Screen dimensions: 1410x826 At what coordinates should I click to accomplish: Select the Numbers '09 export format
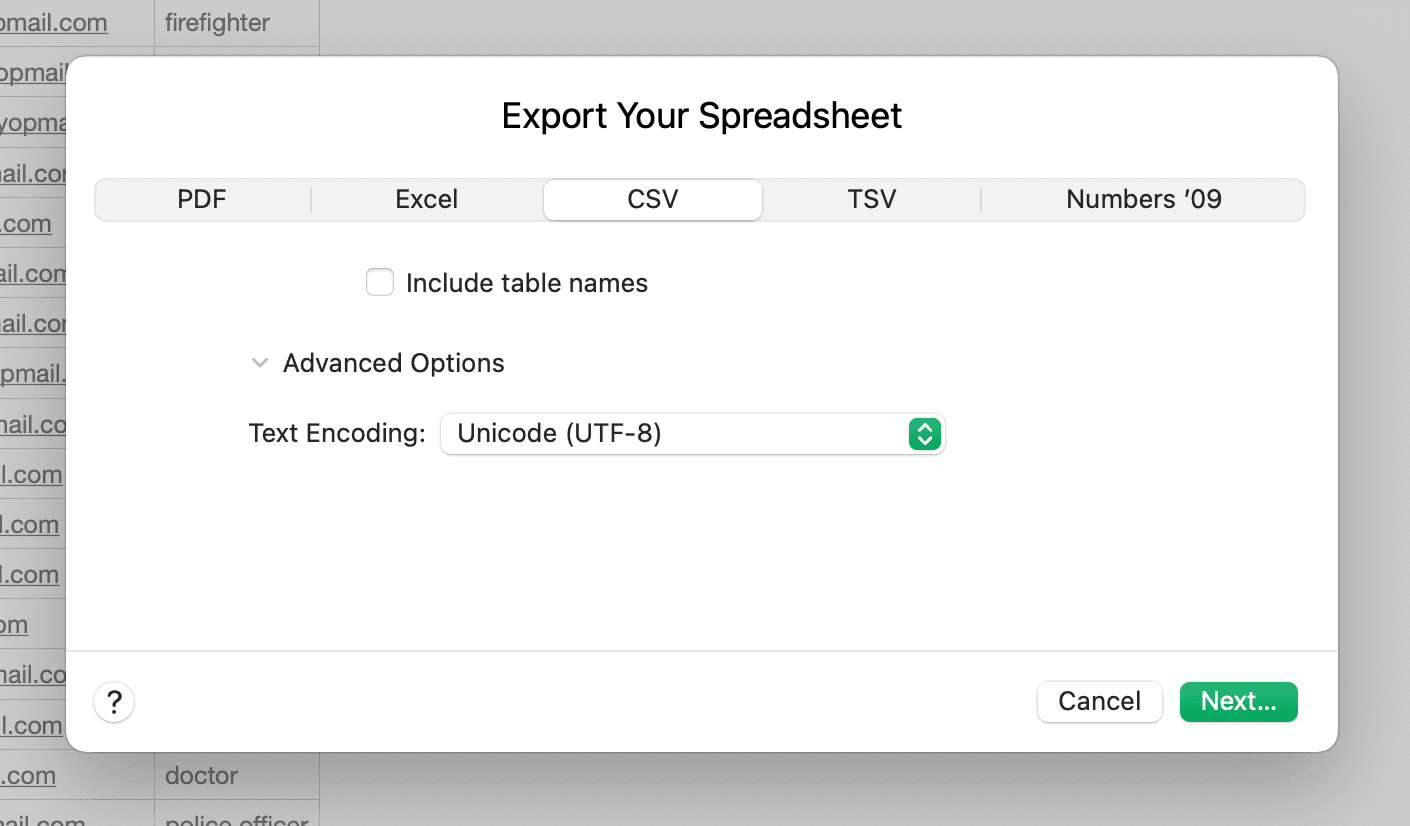[1143, 199]
